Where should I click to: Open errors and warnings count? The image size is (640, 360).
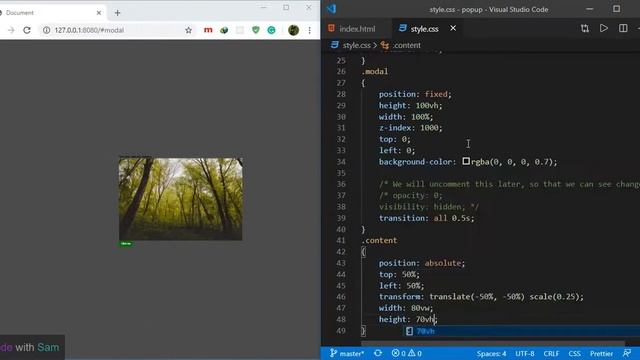(x=407, y=353)
